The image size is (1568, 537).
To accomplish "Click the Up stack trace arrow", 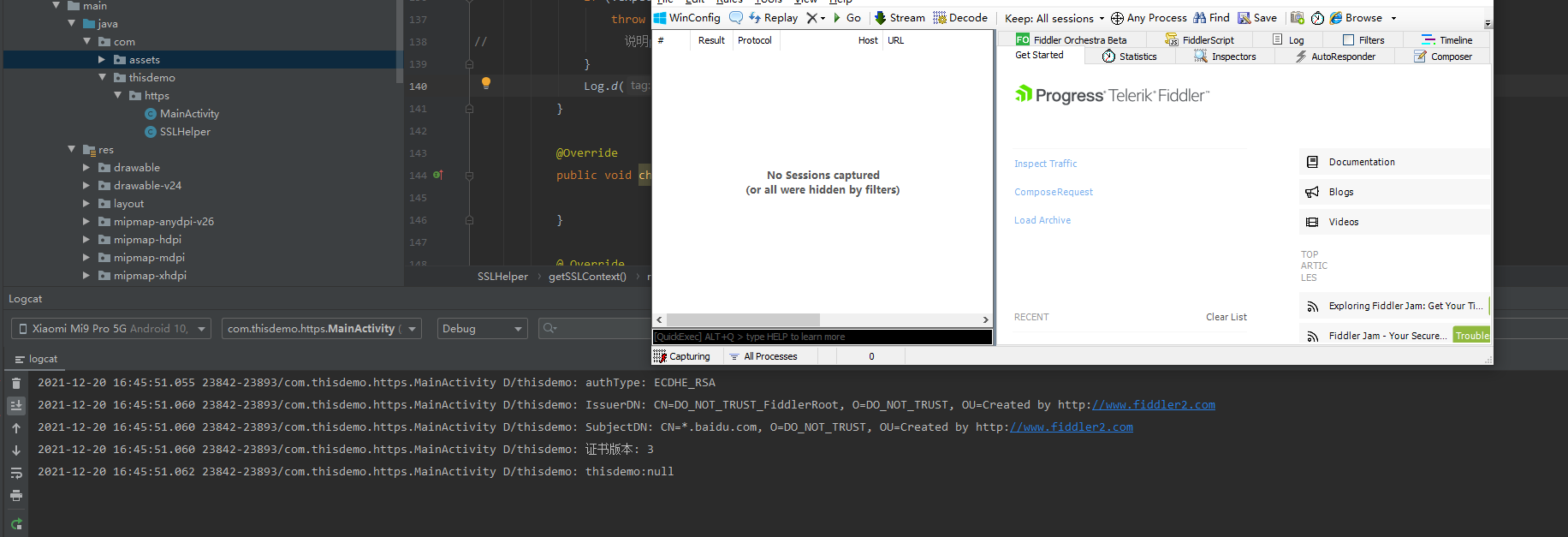I will pos(15,427).
